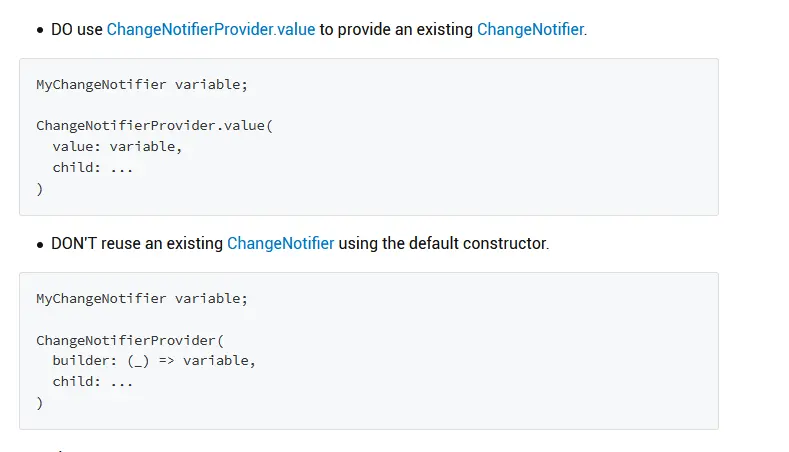Click the text 'using the default constructor'

(442, 244)
